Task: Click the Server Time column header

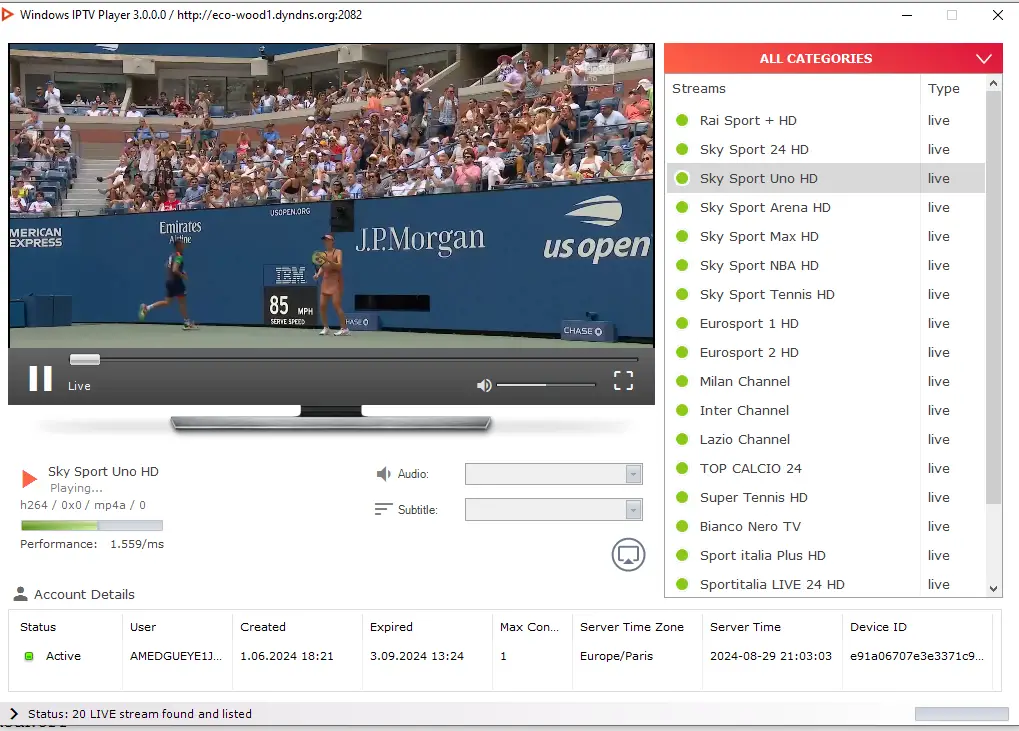Action: coord(745,627)
